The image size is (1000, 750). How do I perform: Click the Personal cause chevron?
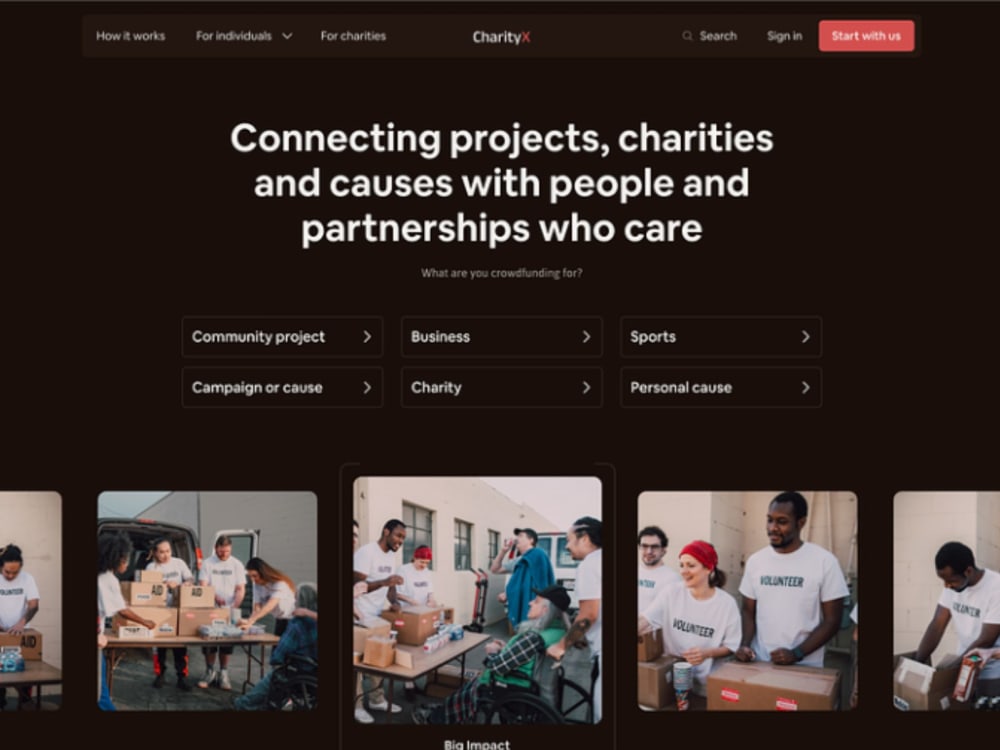click(x=805, y=388)
